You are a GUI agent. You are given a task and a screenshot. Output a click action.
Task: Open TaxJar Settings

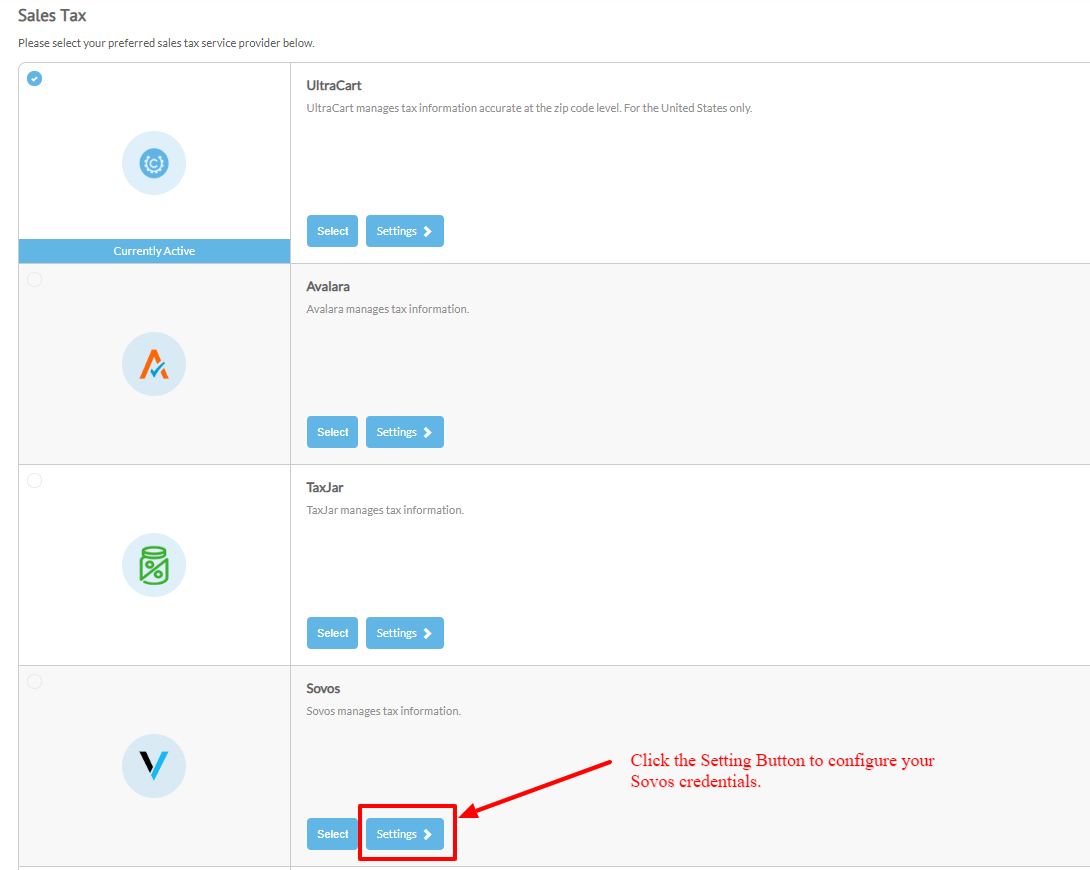[x=405, y=633]
